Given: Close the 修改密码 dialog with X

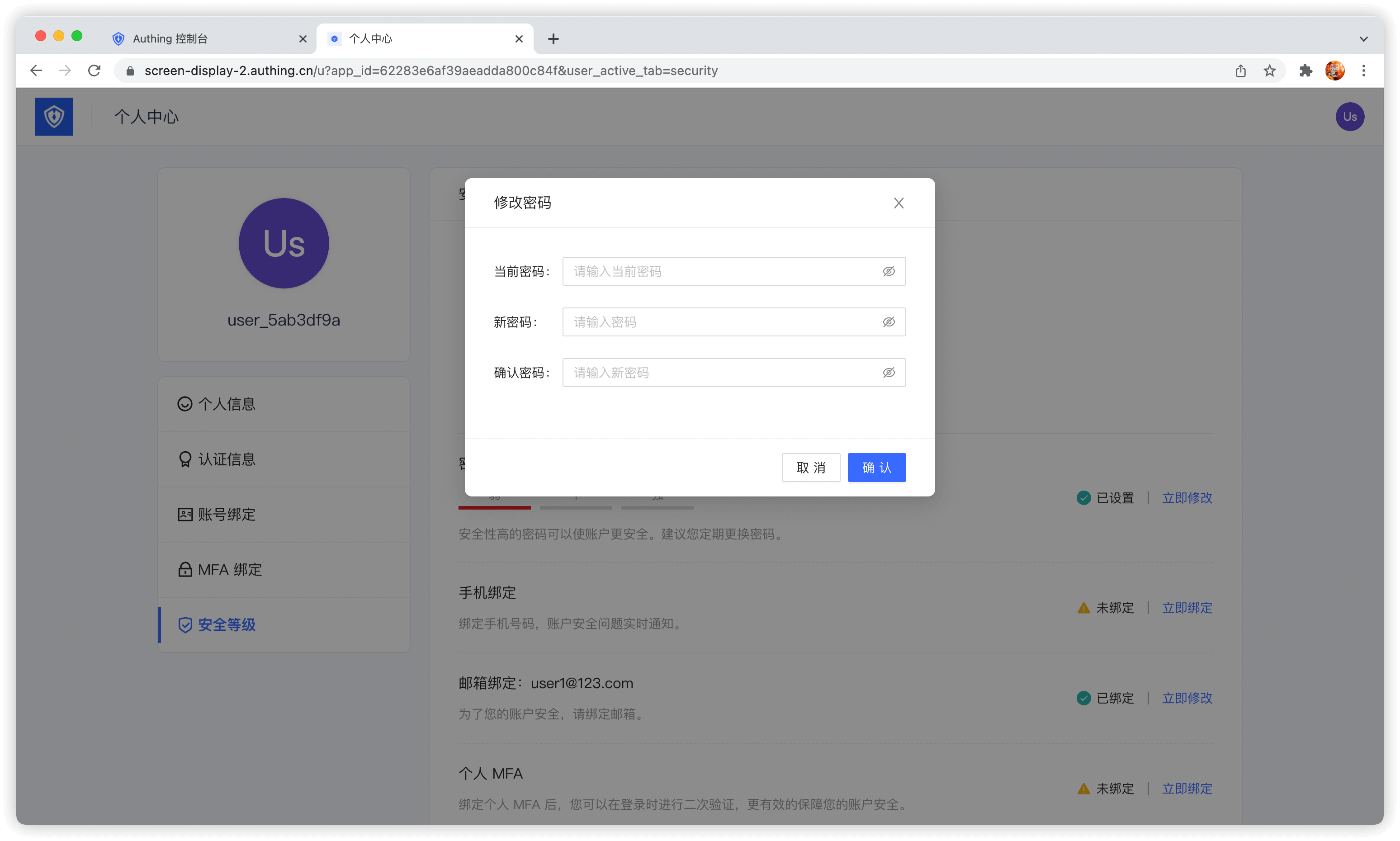Looking at the screenshot, I should pyautogui.click(x=899, y=203).
